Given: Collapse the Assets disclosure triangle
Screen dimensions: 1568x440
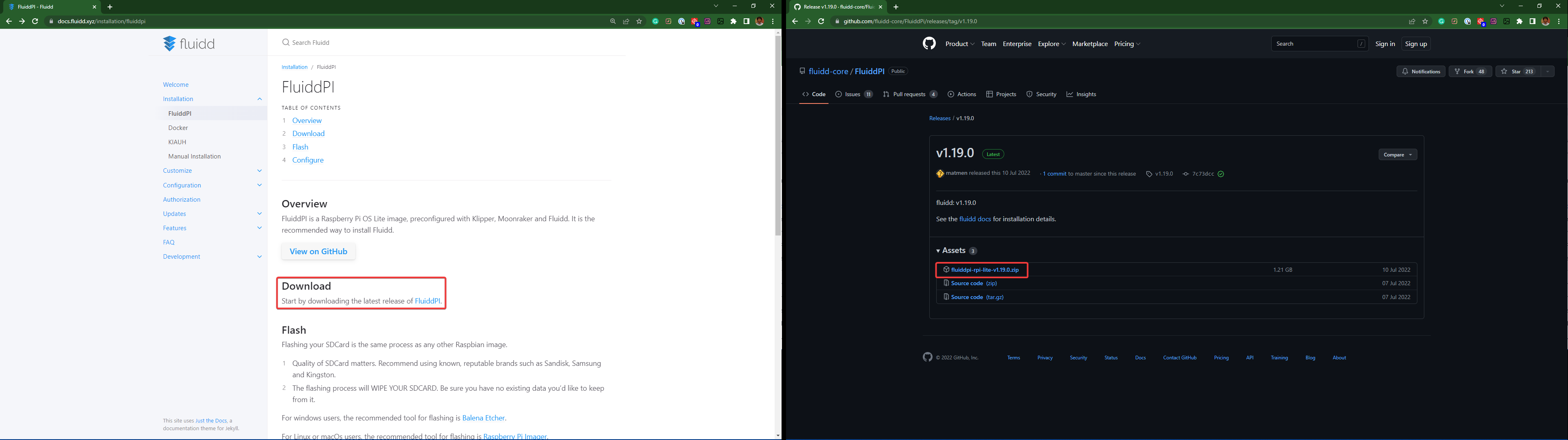Looking at the screenshot, I should click(938, 251).
